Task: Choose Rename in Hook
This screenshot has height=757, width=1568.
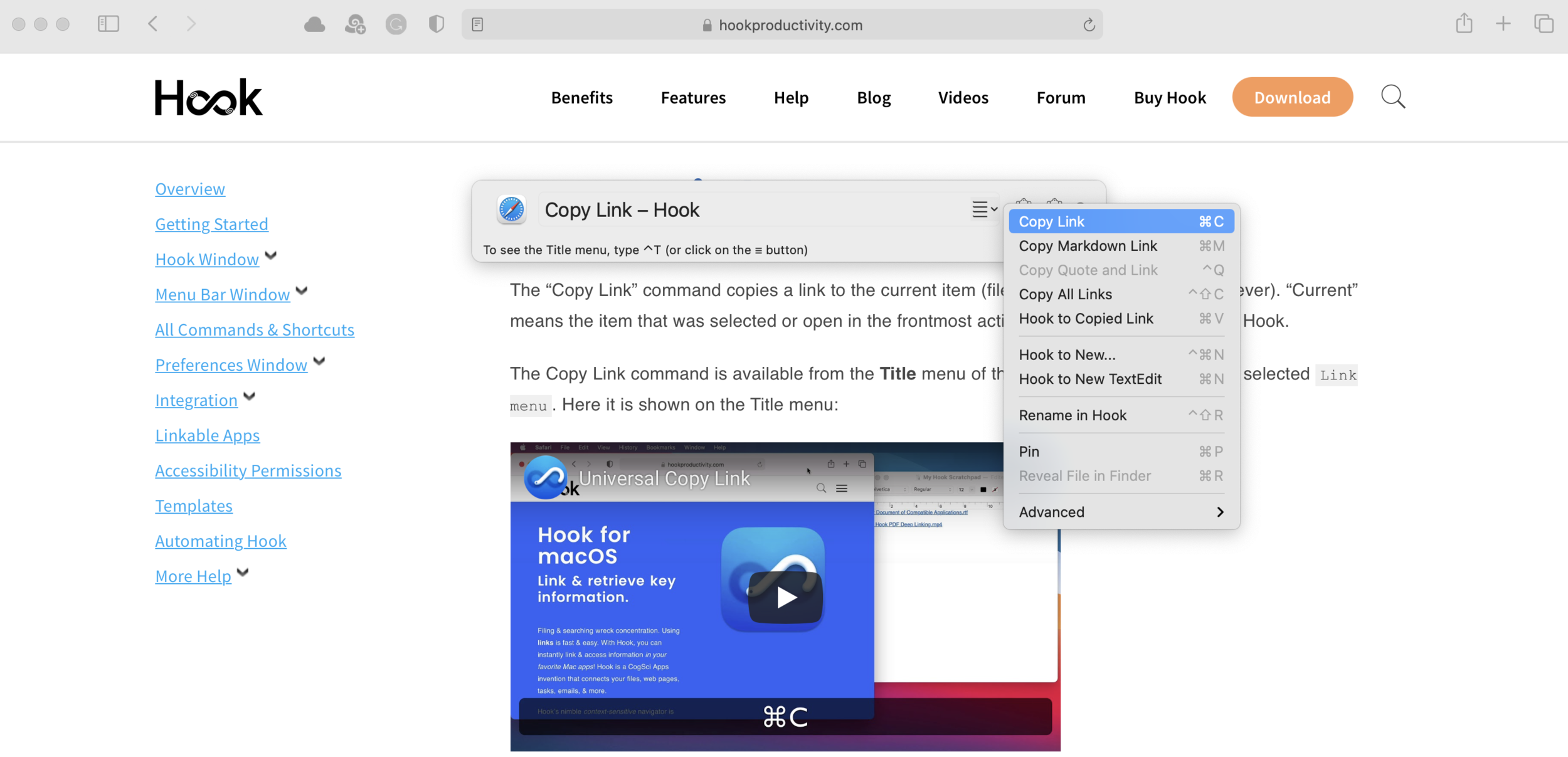Action: click(1121, 415)
